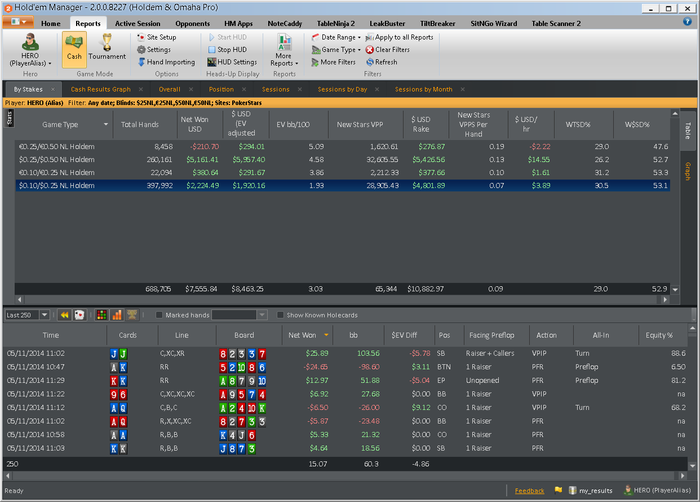
Task: Open the TiltBreaker tab
Action: pyautogui.click(x=438, y=24)
